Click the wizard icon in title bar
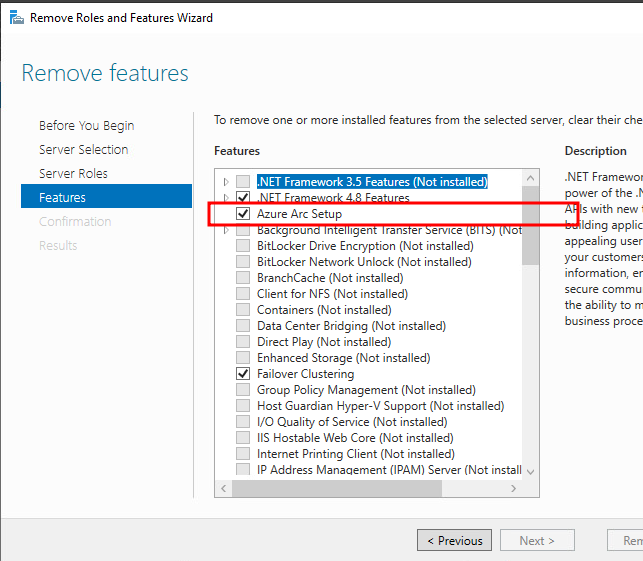 tap(12, 18)
